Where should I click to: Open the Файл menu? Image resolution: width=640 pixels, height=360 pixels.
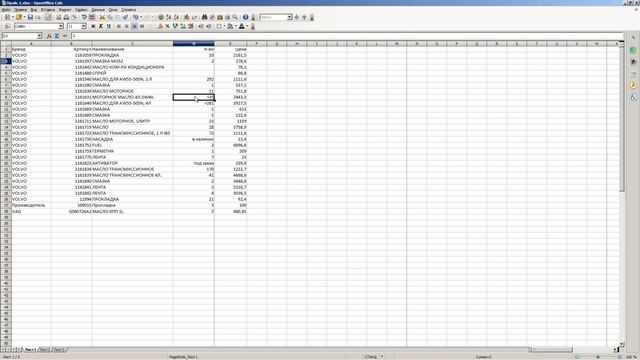pyautogui.click(x=6, y=9)
